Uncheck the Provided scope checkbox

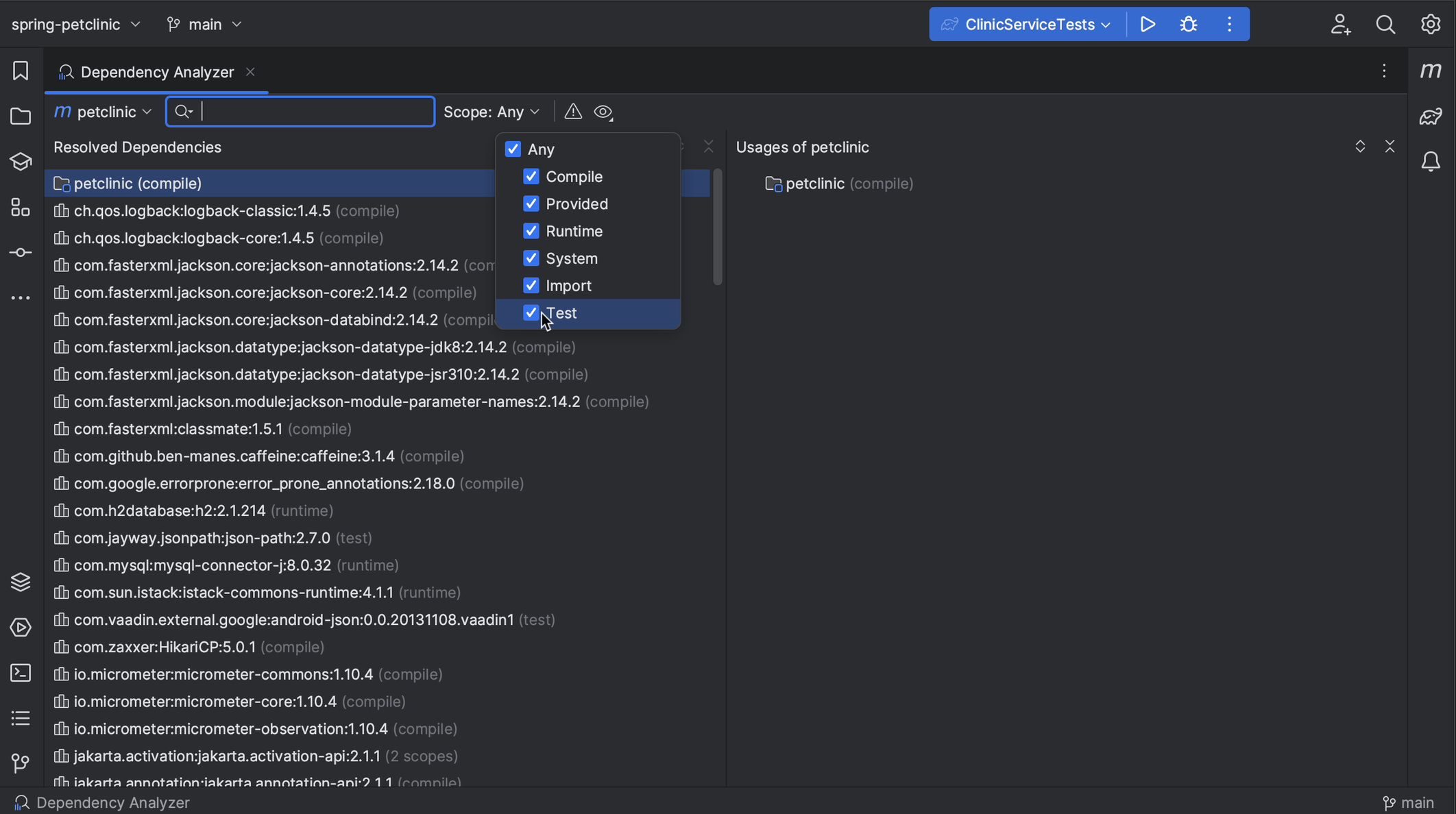(x=531, y=203)
